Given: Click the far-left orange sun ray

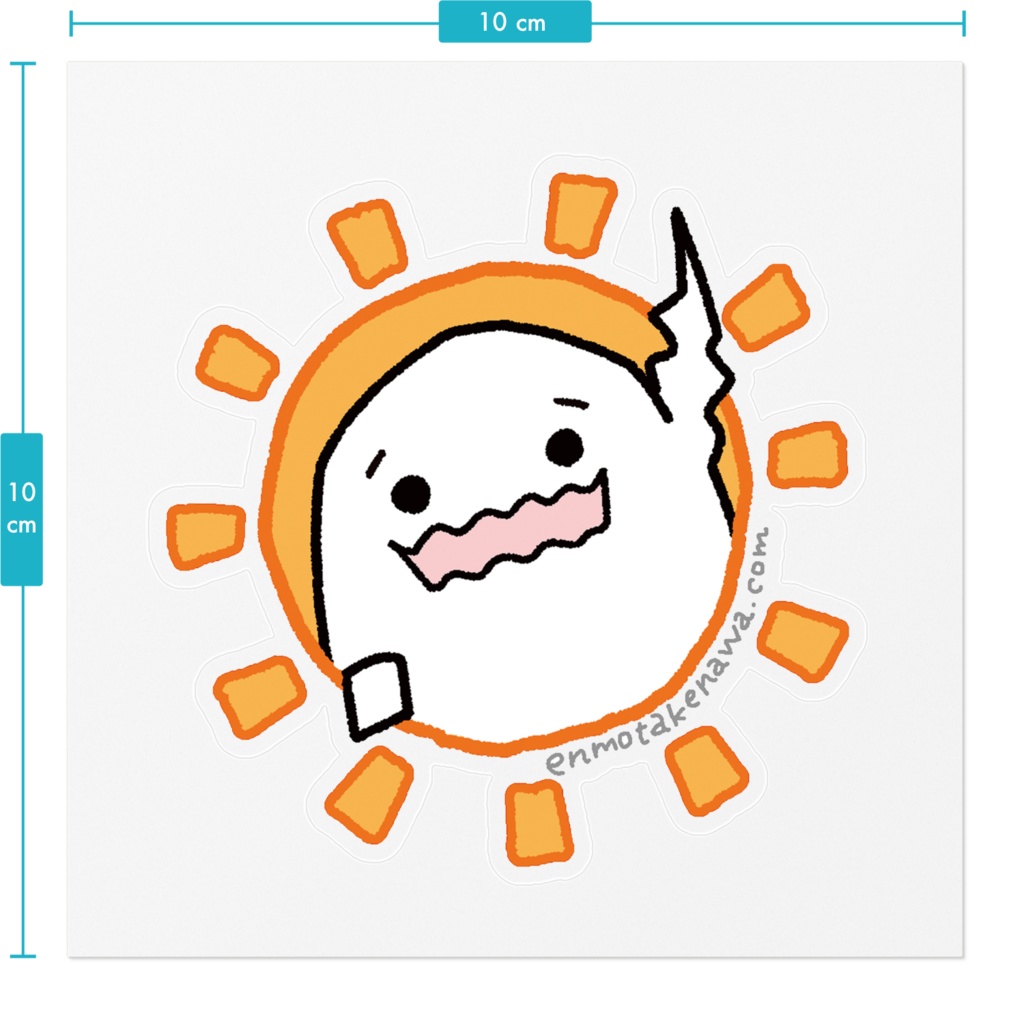Looking at the screenshot, I should tap(206, 536).
